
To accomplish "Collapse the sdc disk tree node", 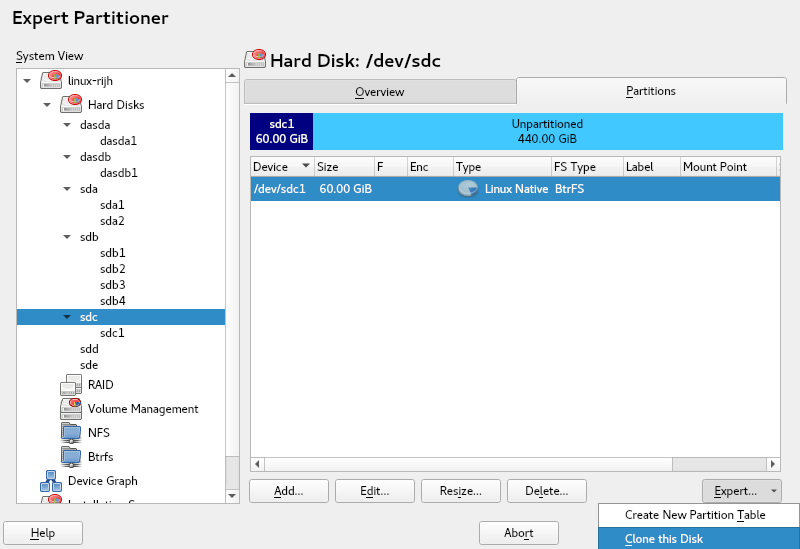I will [x=66, y=317].
